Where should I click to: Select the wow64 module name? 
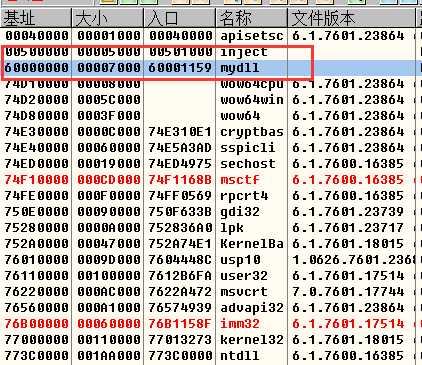click(x=240, y=116)
